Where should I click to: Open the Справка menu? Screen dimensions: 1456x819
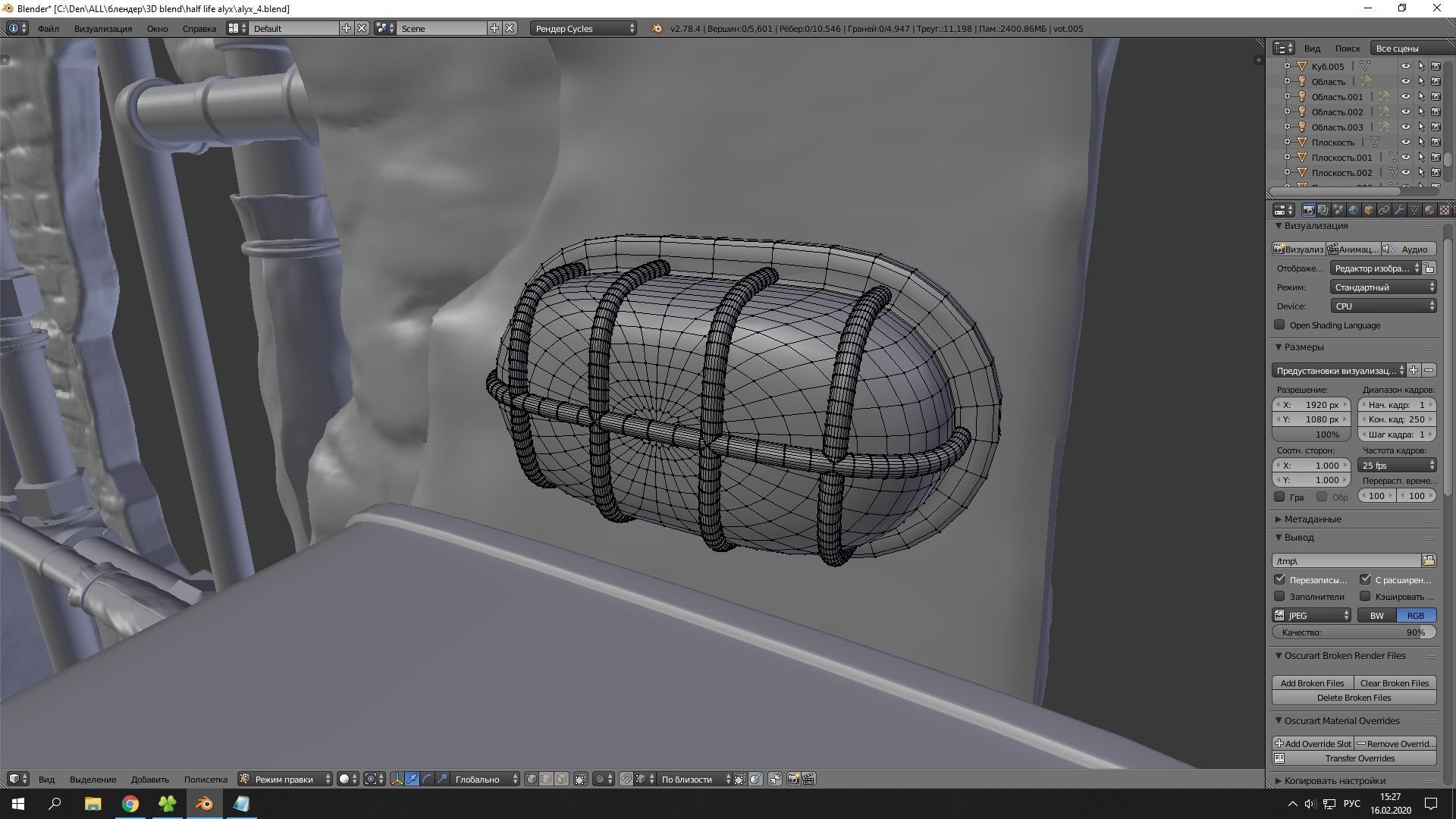click(x=199, y=28)
